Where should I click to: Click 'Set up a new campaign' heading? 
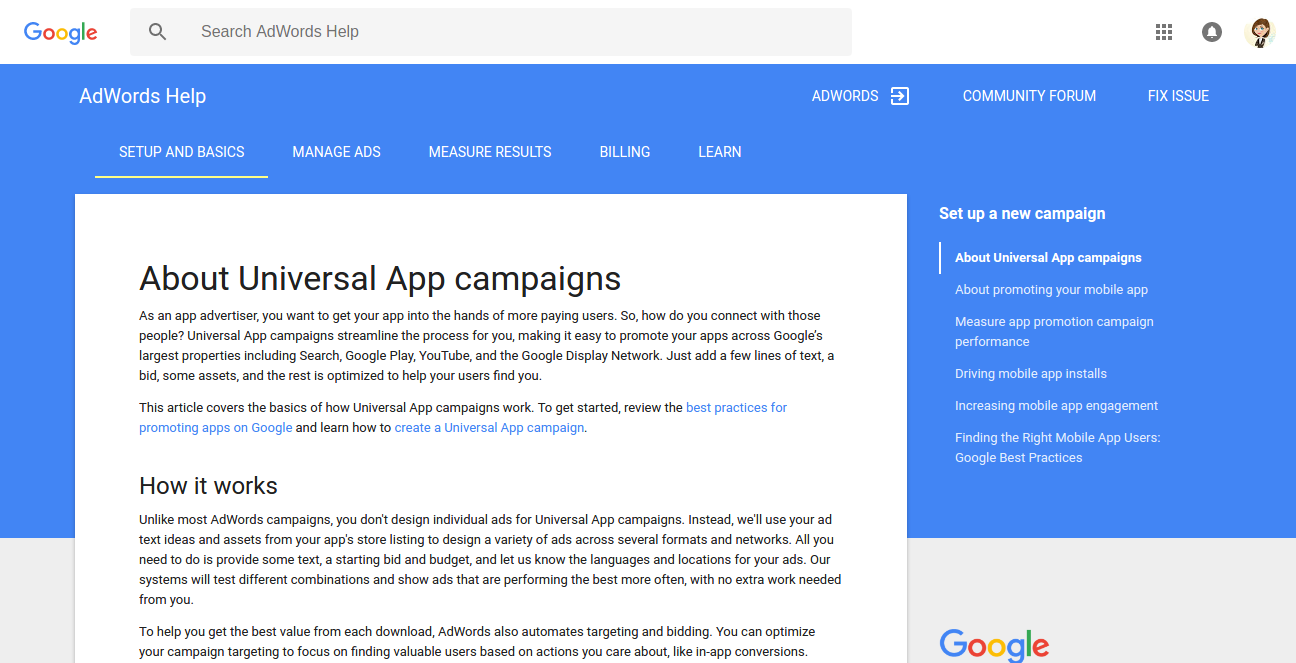[1022, 213]
